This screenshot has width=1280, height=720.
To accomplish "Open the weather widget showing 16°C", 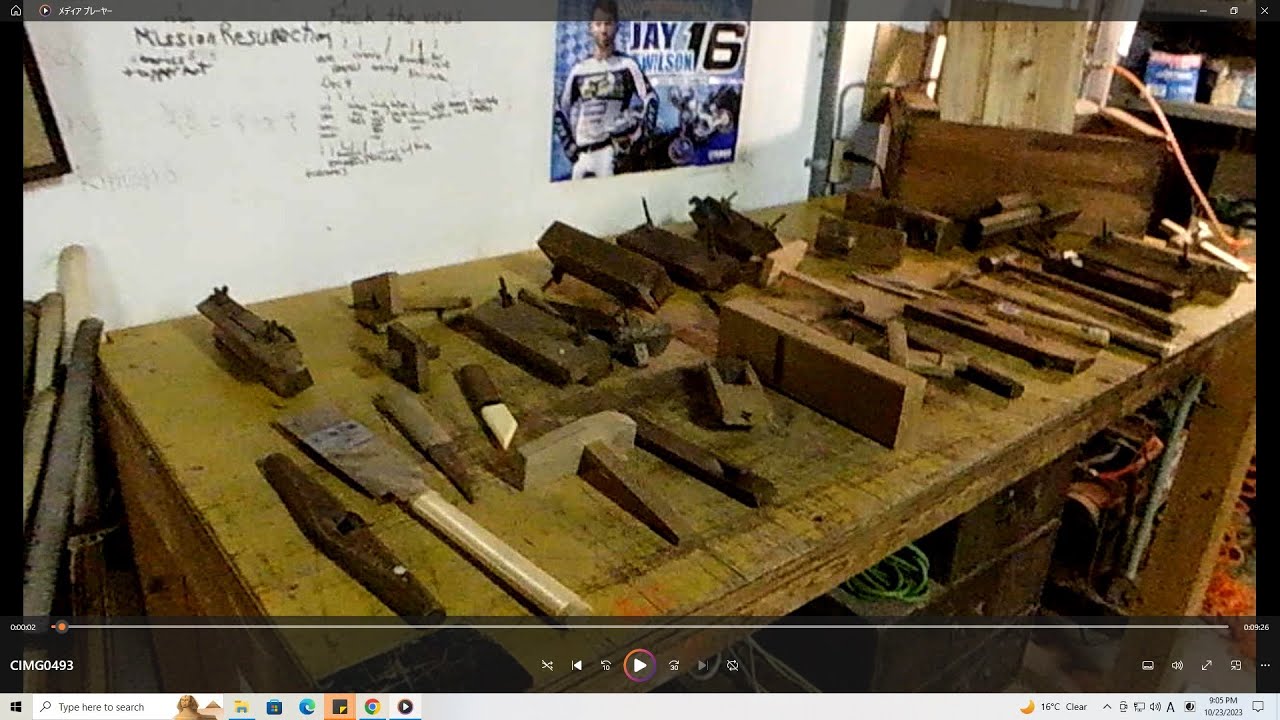I will [x=1053, y=707].
